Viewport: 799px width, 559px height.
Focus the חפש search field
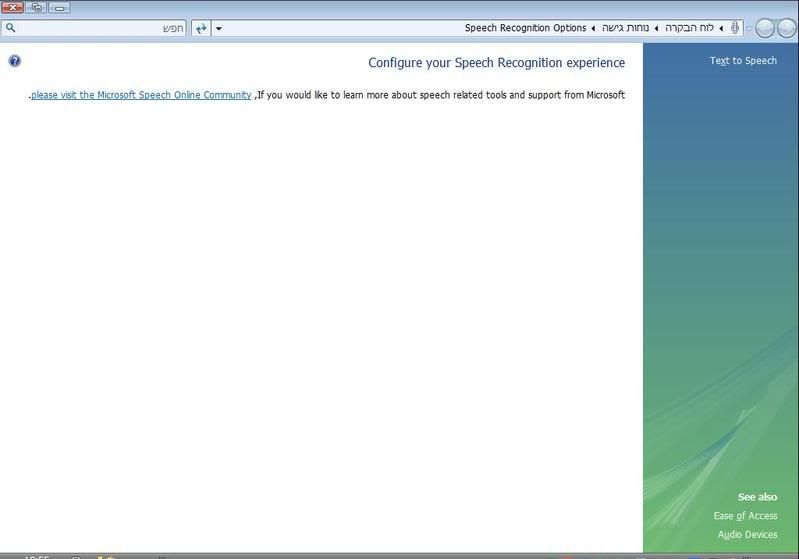[94, 28]
